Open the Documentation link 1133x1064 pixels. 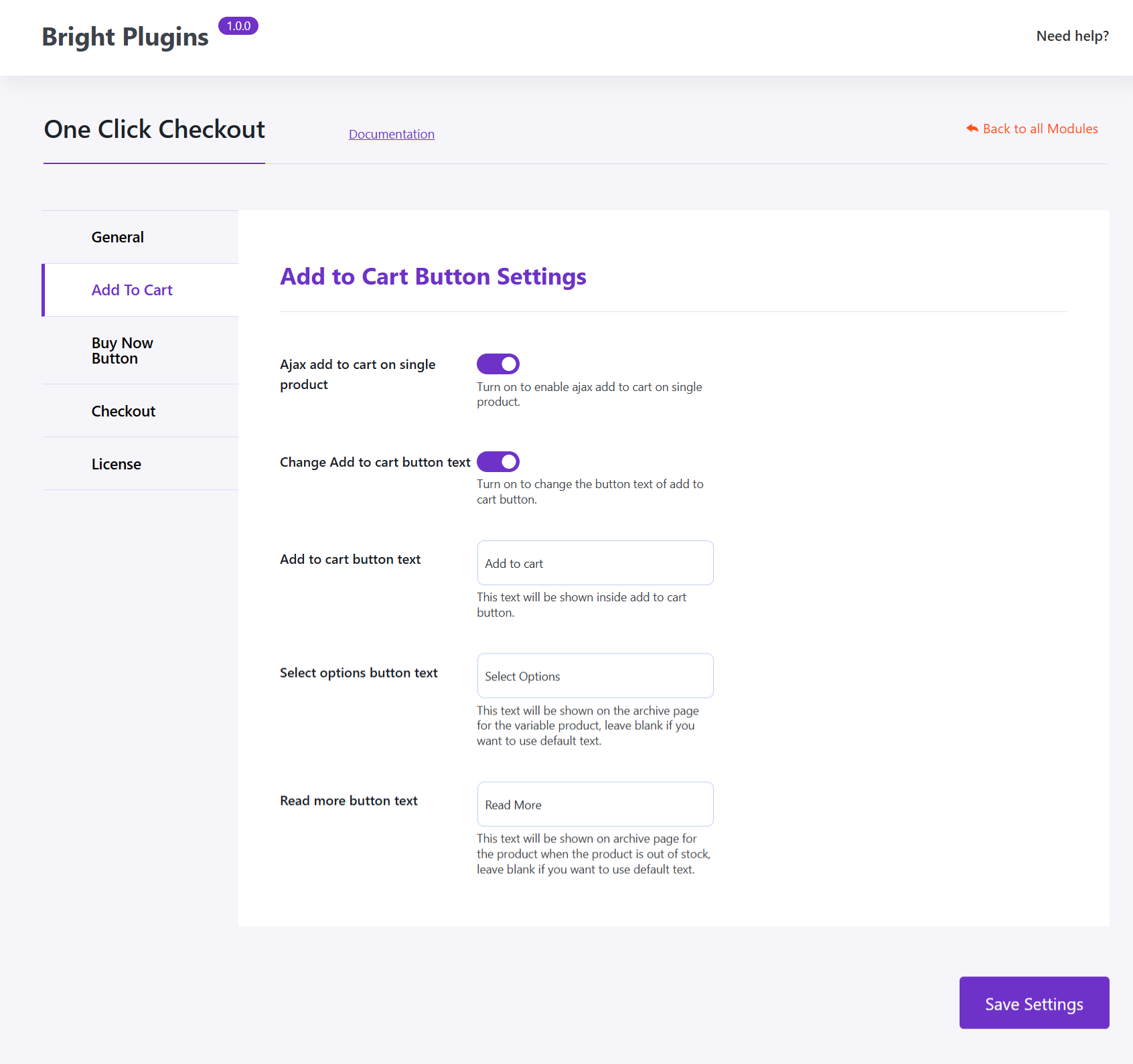coord(392,134)
